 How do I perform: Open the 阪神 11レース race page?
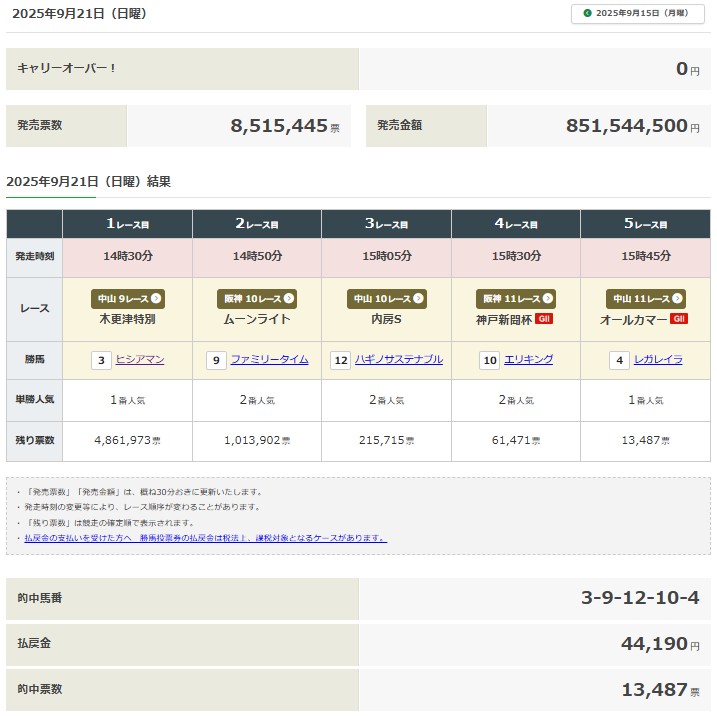pyautogui.click(x=517, y=299)
